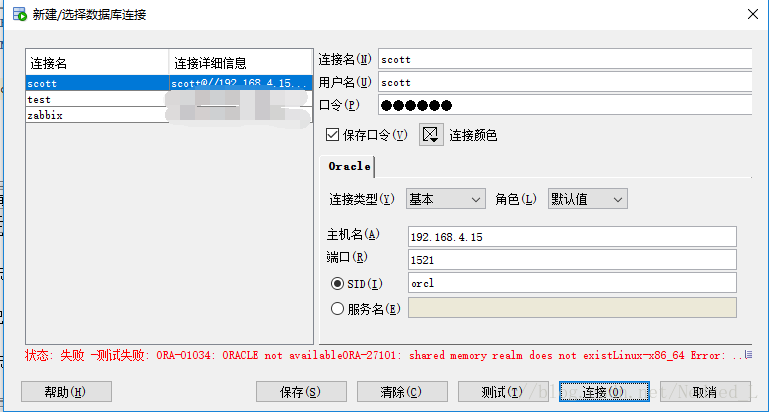Expand the truncated error status message
Screen dimensions: 769x412
[748, 355]
